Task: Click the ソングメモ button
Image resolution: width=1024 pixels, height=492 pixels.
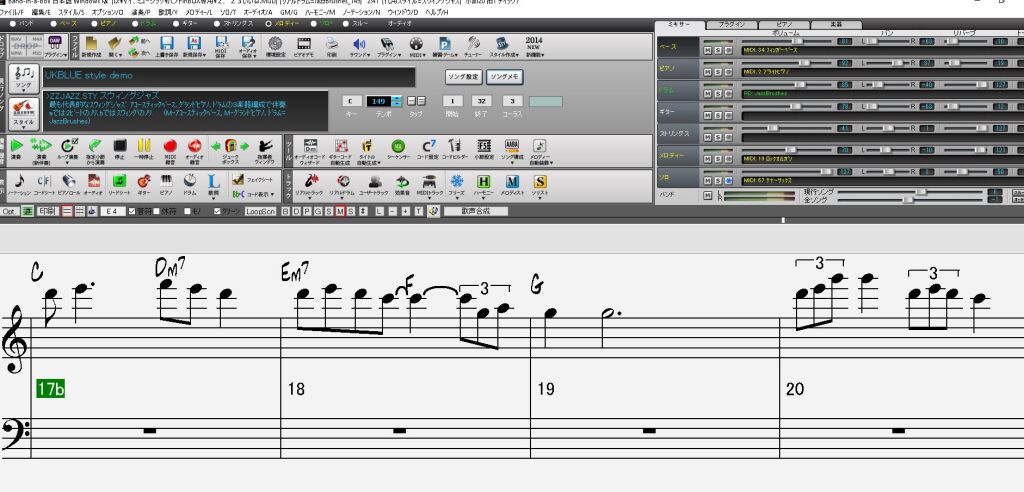Action: 505,76
